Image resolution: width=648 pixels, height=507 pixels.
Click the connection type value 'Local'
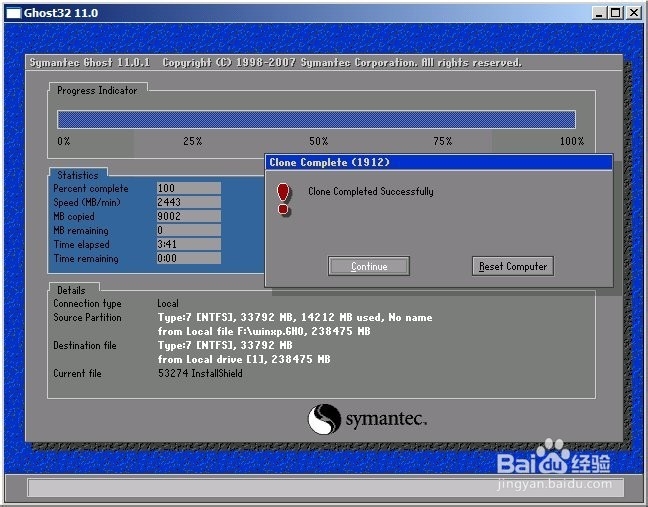(x=168, y=303)
